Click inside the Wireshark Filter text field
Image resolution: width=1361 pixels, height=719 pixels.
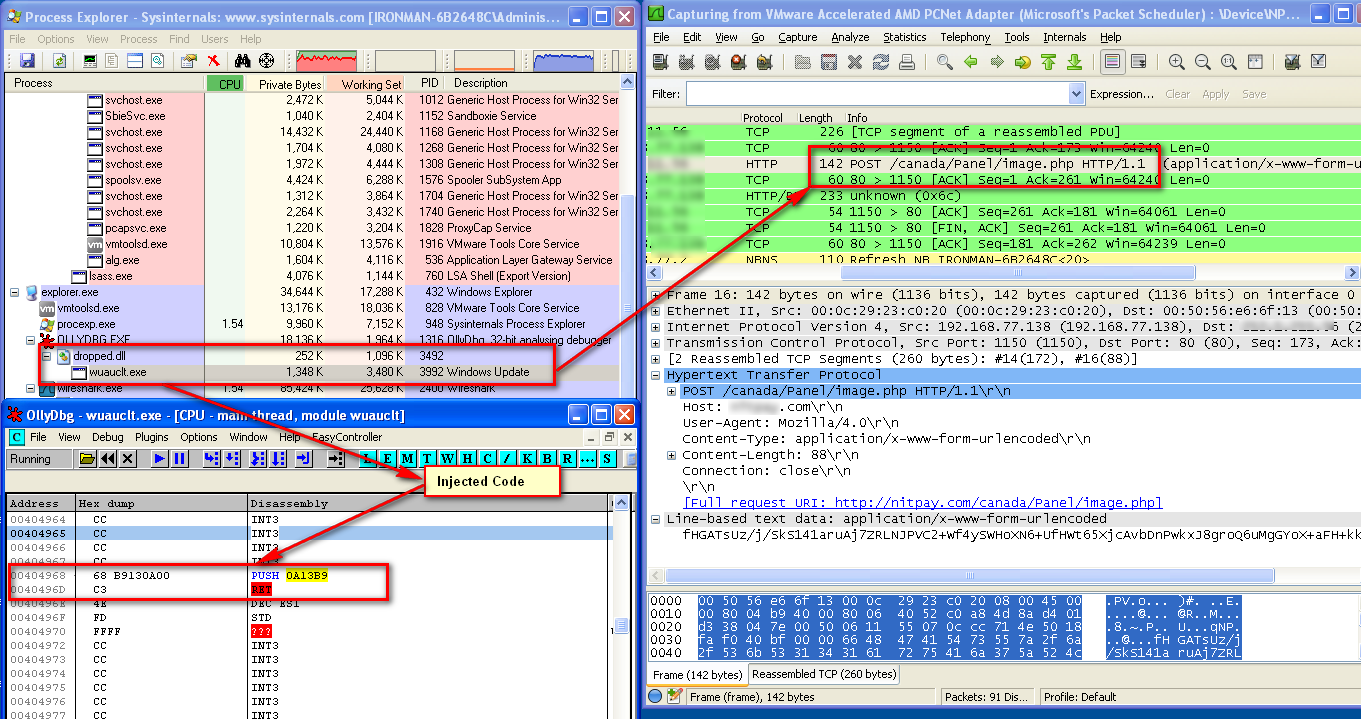(x=876, y=94)
